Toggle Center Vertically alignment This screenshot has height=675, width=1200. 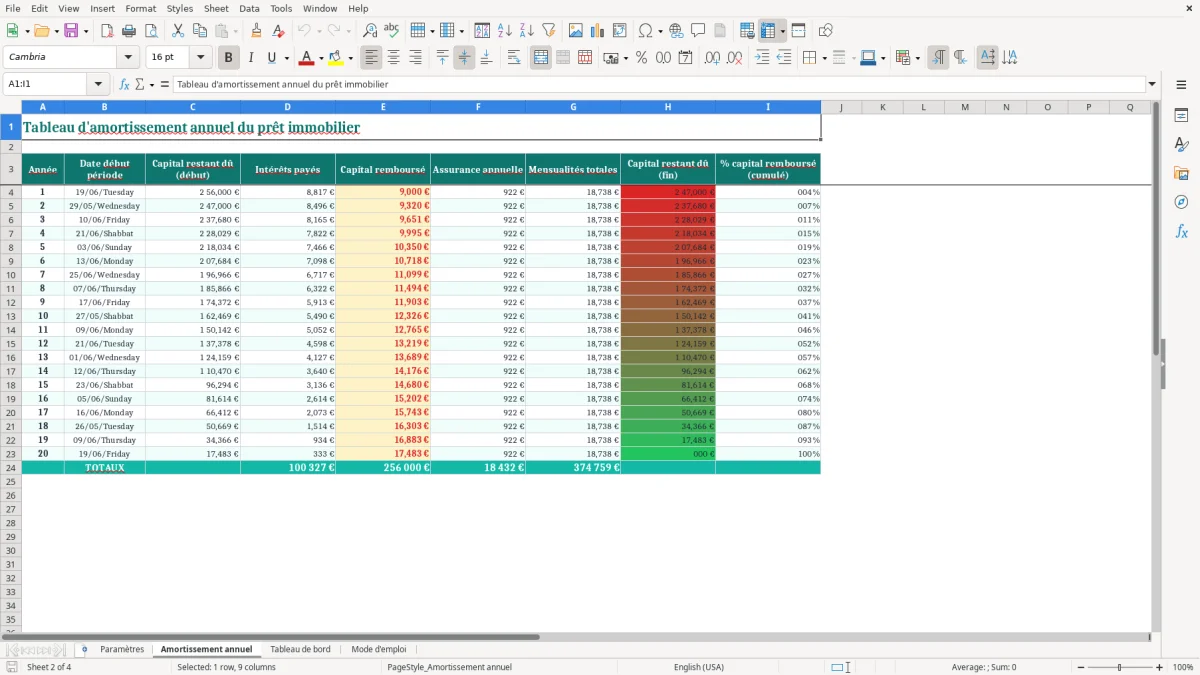click(x=464, y=58)
